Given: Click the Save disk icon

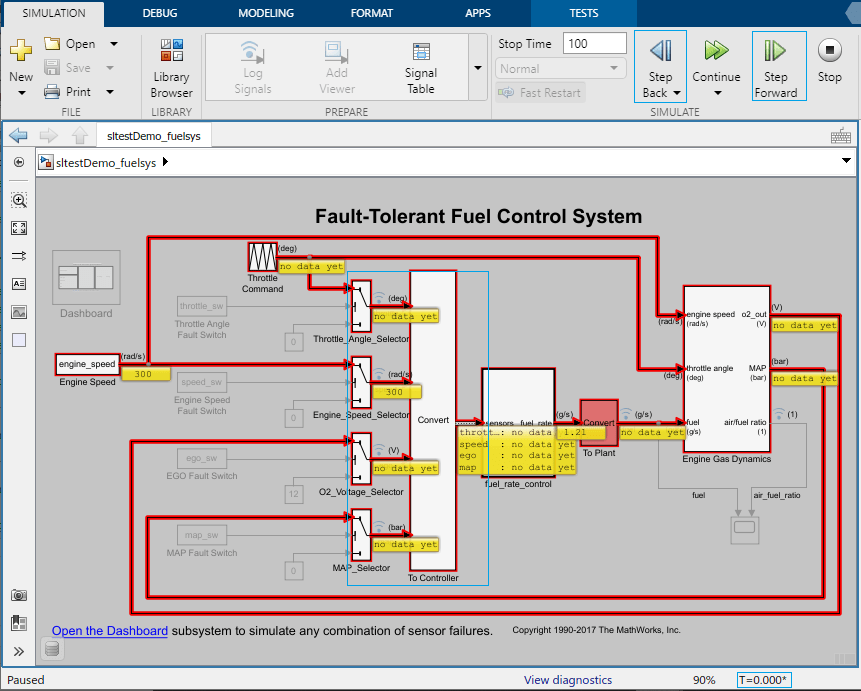Looking at the screenshot, I should (52, 68).
